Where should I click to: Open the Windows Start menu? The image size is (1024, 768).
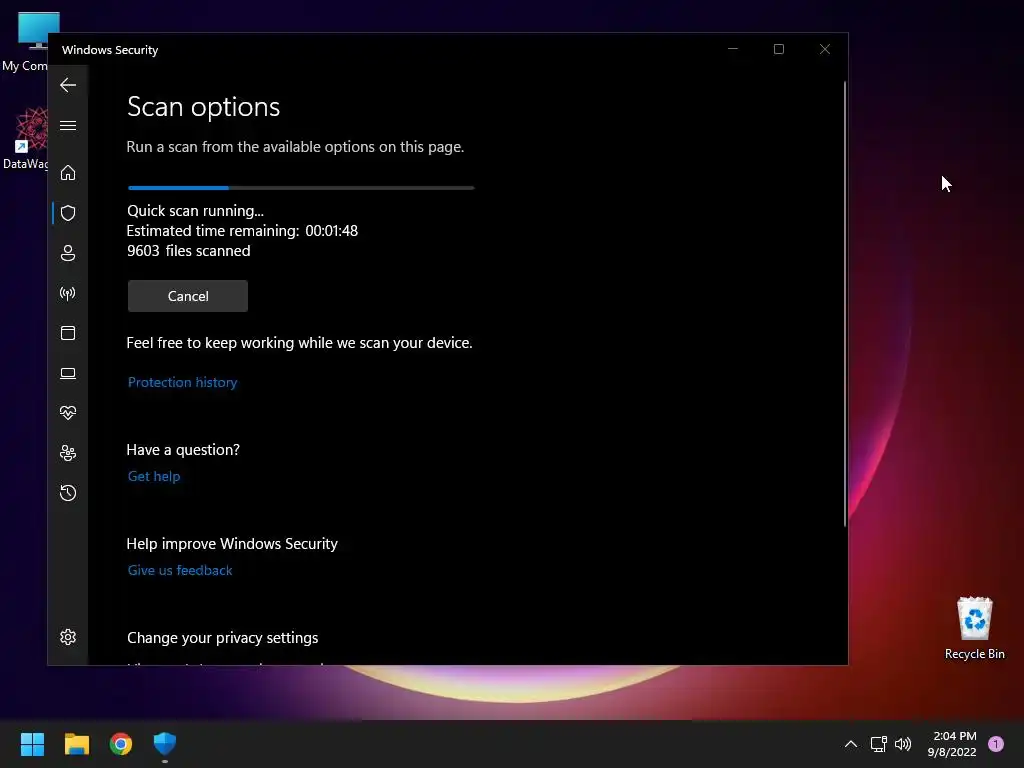(32, 744)
